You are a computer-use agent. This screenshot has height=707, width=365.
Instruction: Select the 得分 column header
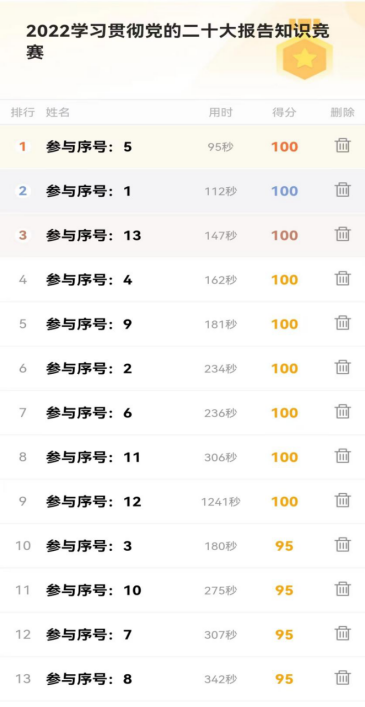pos(284,113)
